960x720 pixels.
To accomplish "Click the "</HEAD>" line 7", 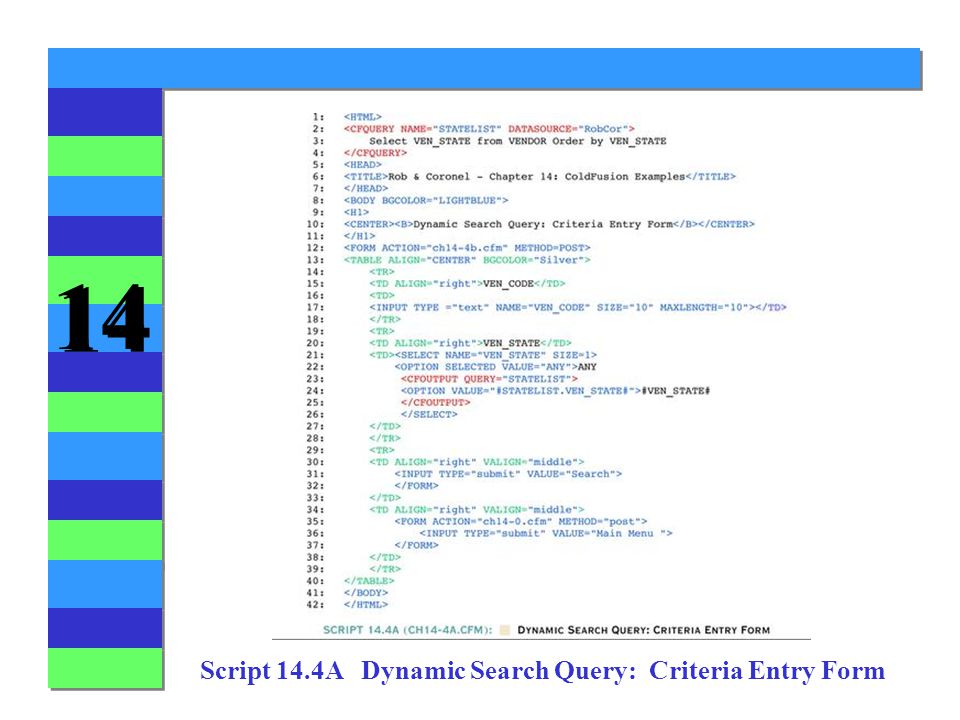I will [366, 188].
